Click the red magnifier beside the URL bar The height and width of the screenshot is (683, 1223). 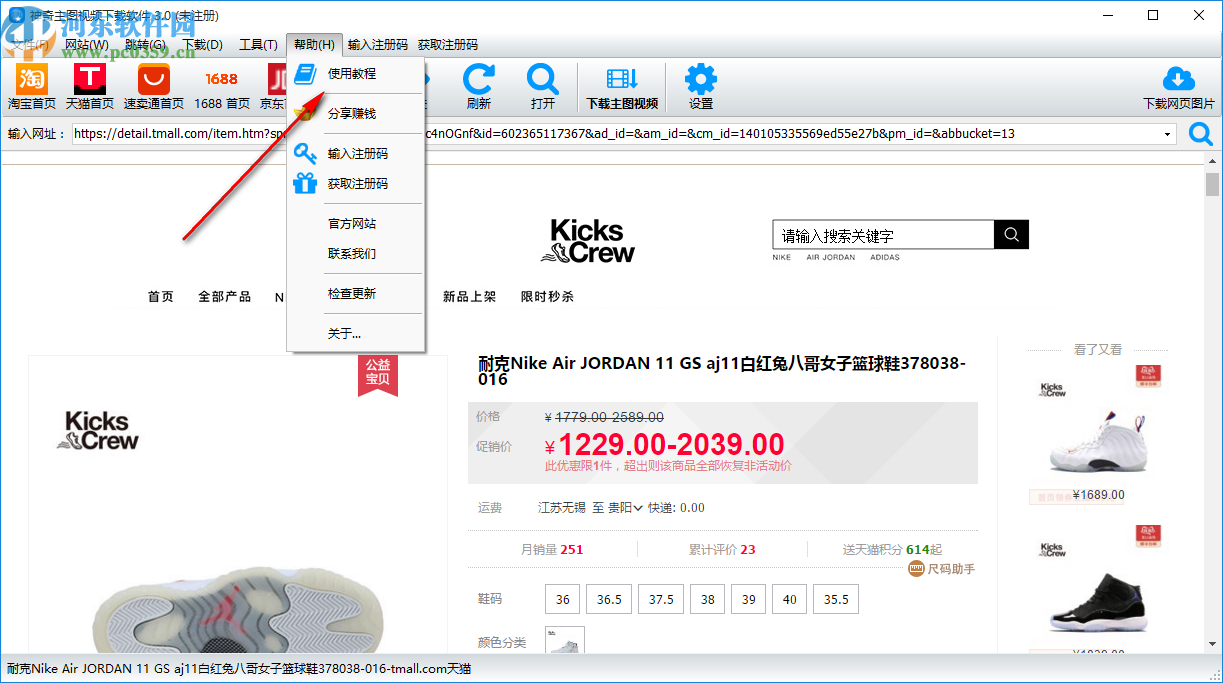pos(1200,133)
